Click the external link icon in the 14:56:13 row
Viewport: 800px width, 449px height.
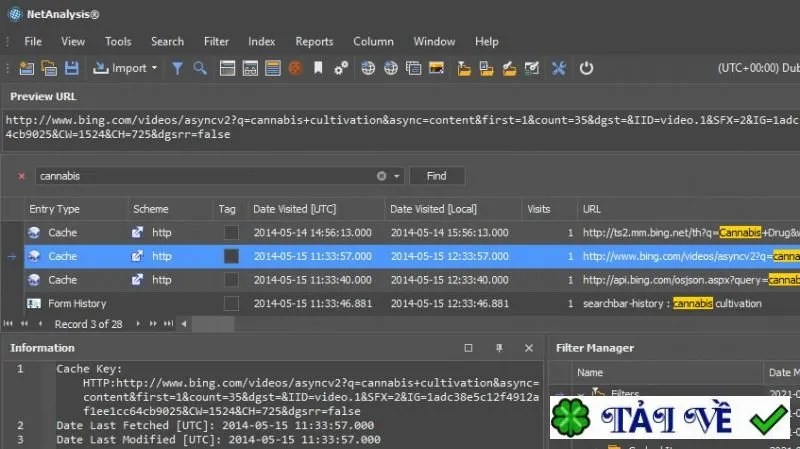pos(137,233)
